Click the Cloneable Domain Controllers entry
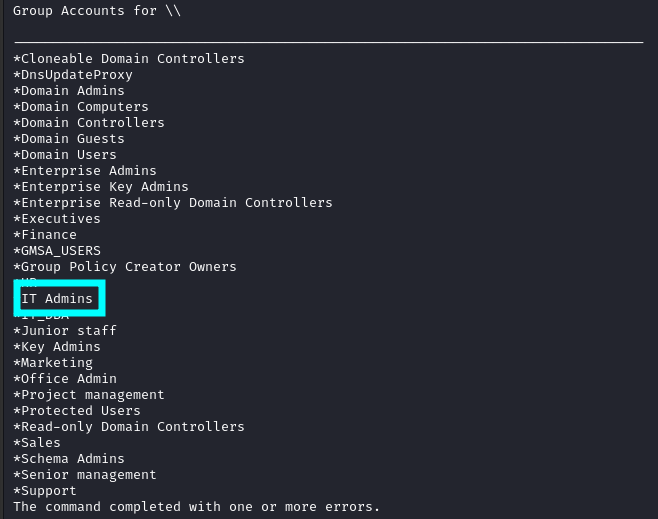 (x=129, y=59)
